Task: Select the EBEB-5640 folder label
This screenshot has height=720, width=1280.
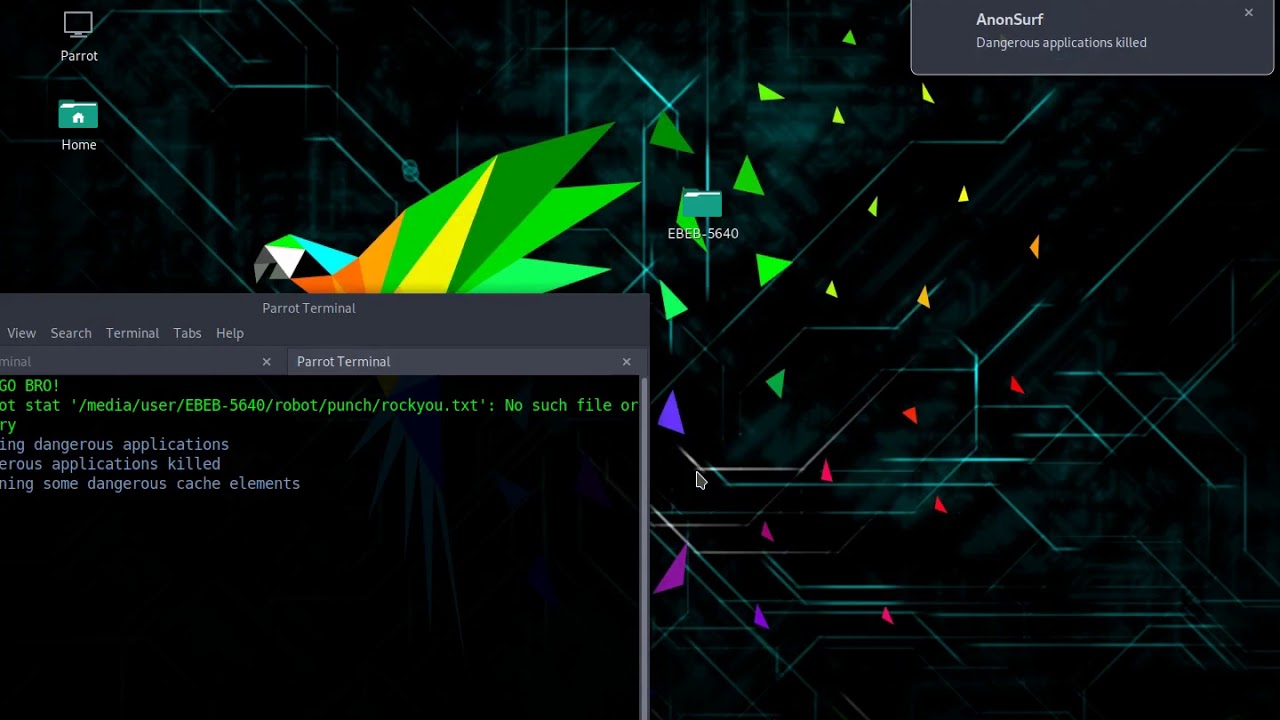Action: (x=703, y=233)
